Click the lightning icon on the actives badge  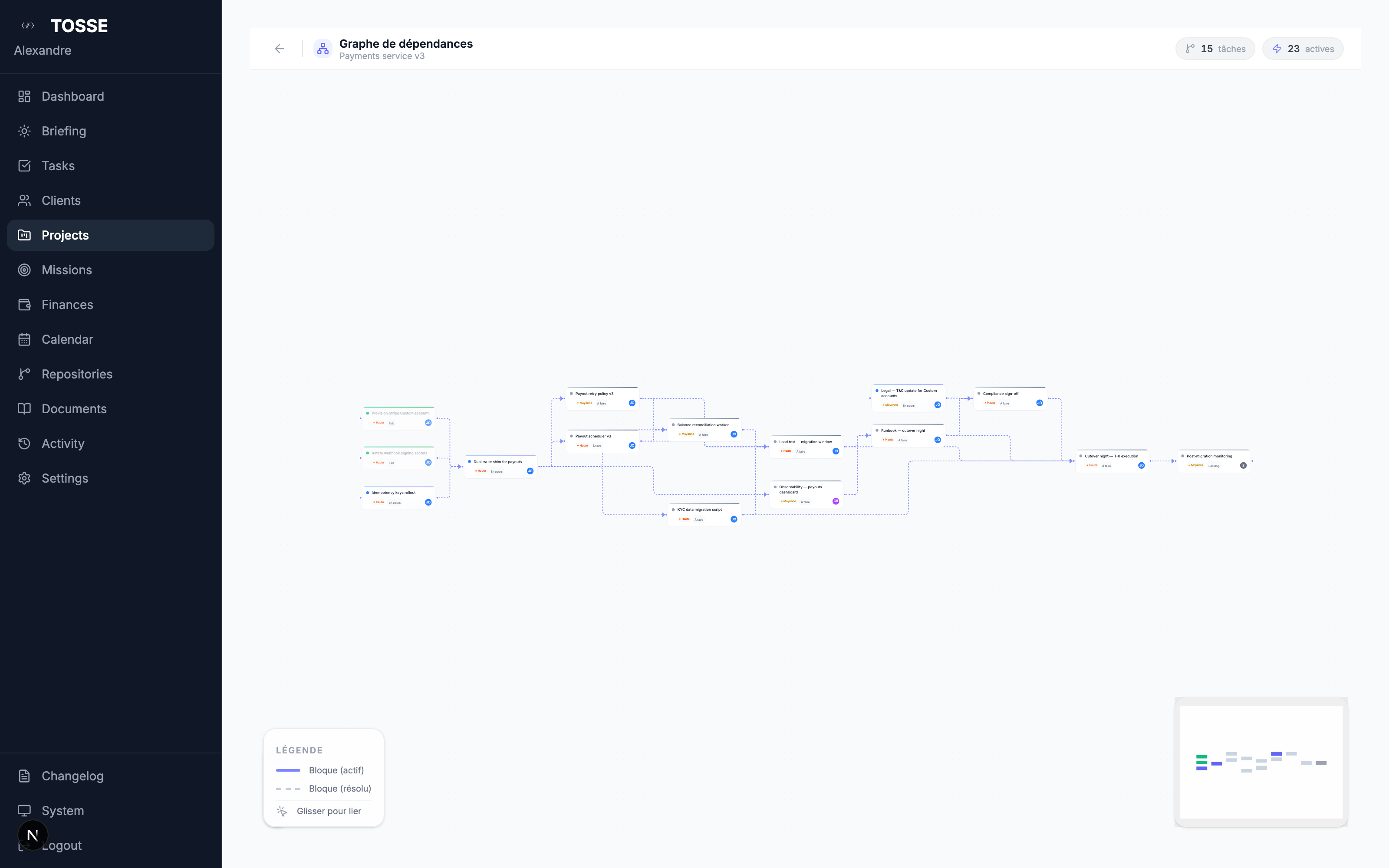1277,48
